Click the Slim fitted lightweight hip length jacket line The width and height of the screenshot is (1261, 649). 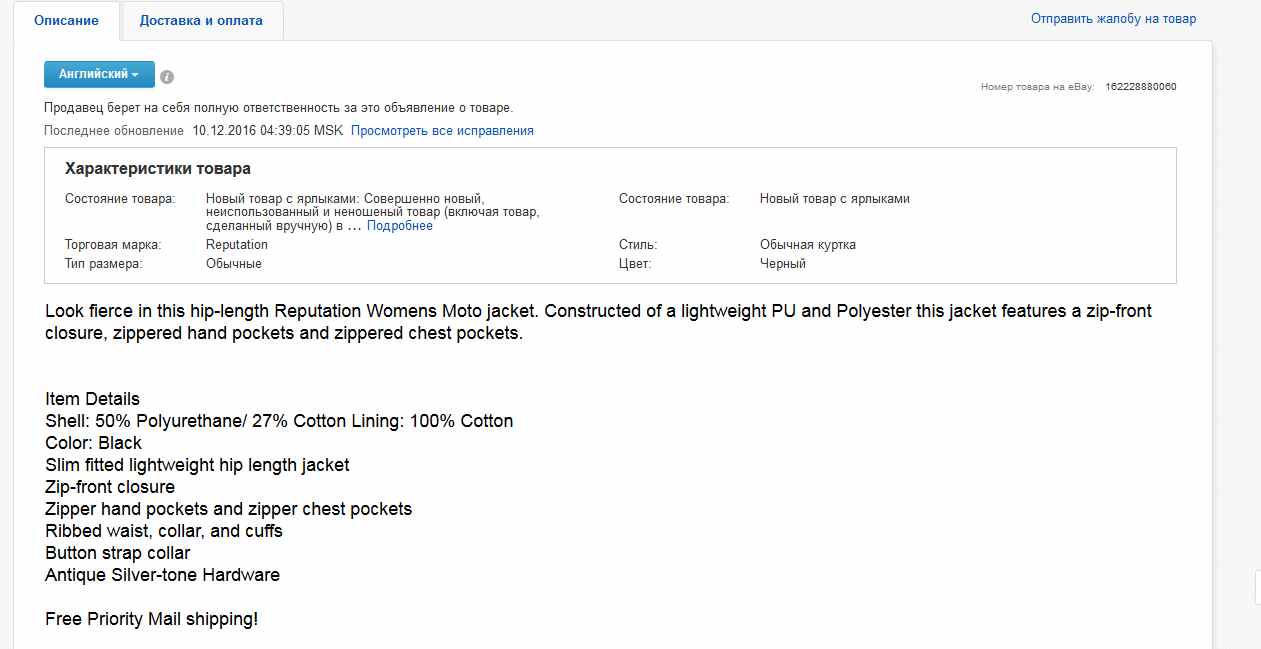point(197,465)
